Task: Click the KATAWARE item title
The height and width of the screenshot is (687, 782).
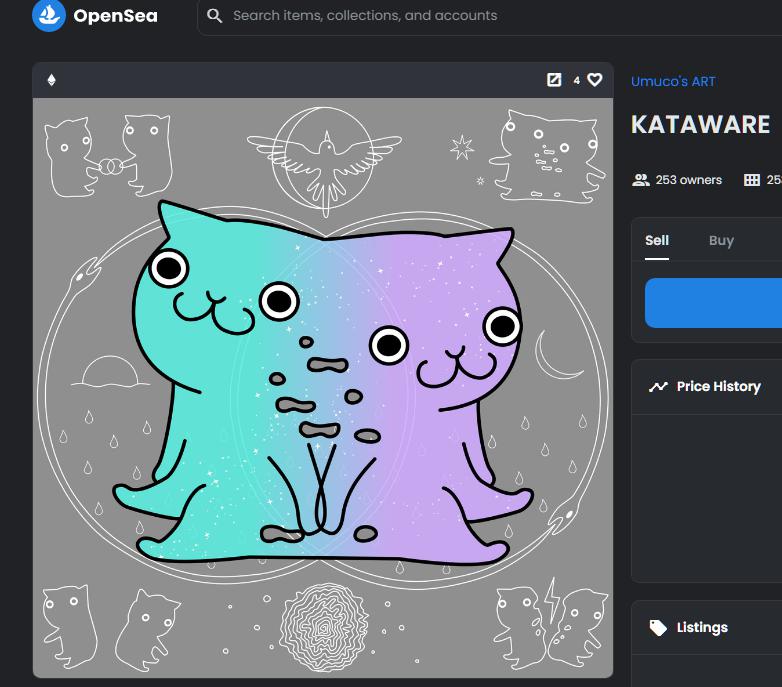Action: (700, 124)
